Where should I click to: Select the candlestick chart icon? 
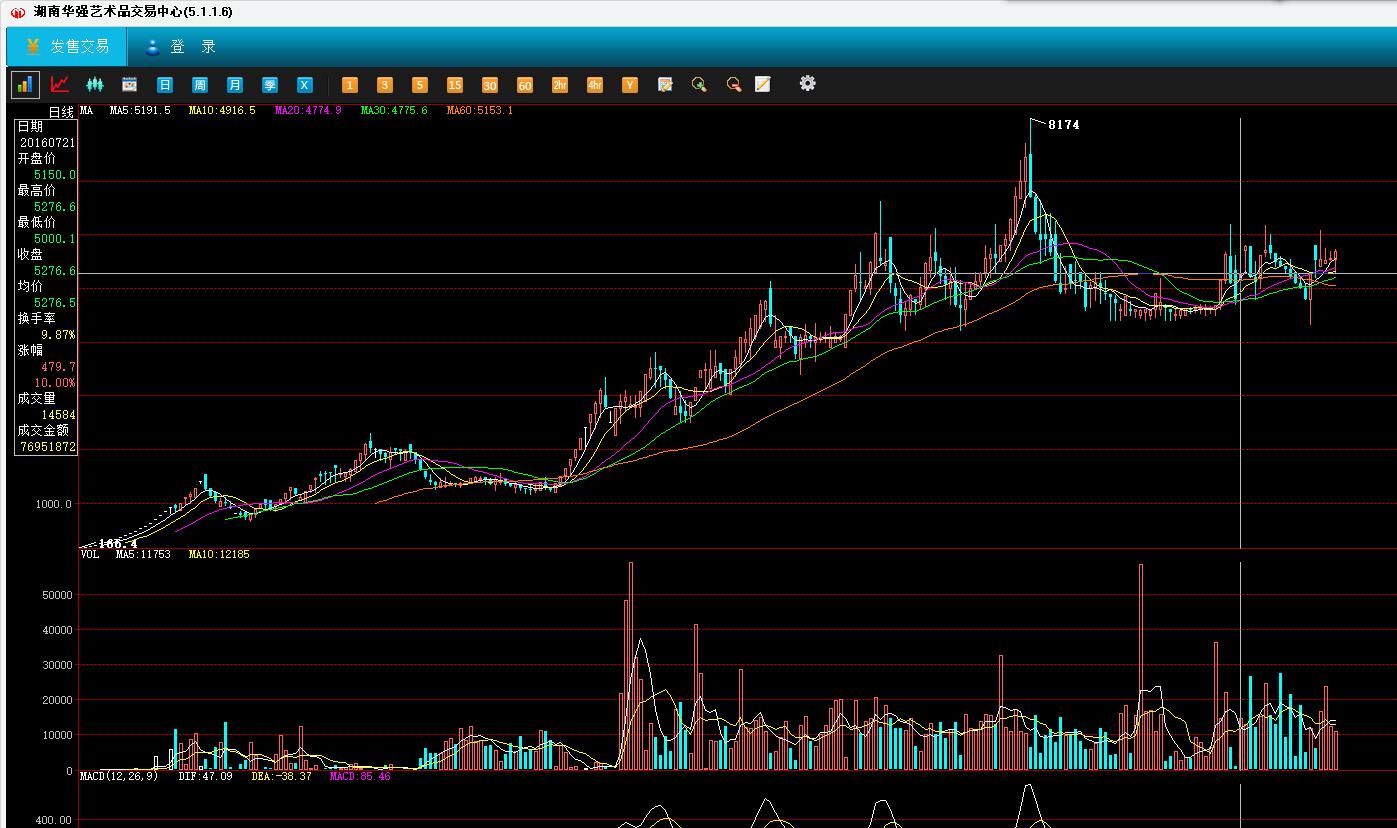pyautogui.click(x=95, y=85)
